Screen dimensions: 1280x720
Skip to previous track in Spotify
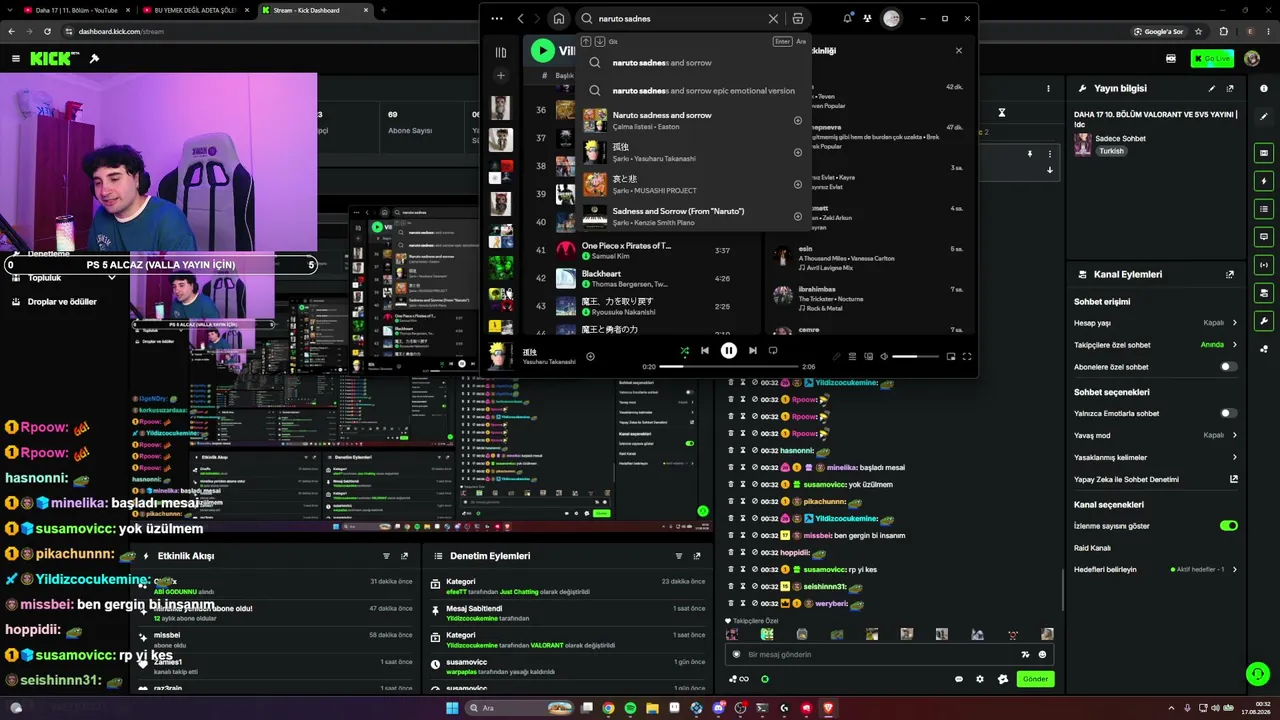(x=705, y=351)
